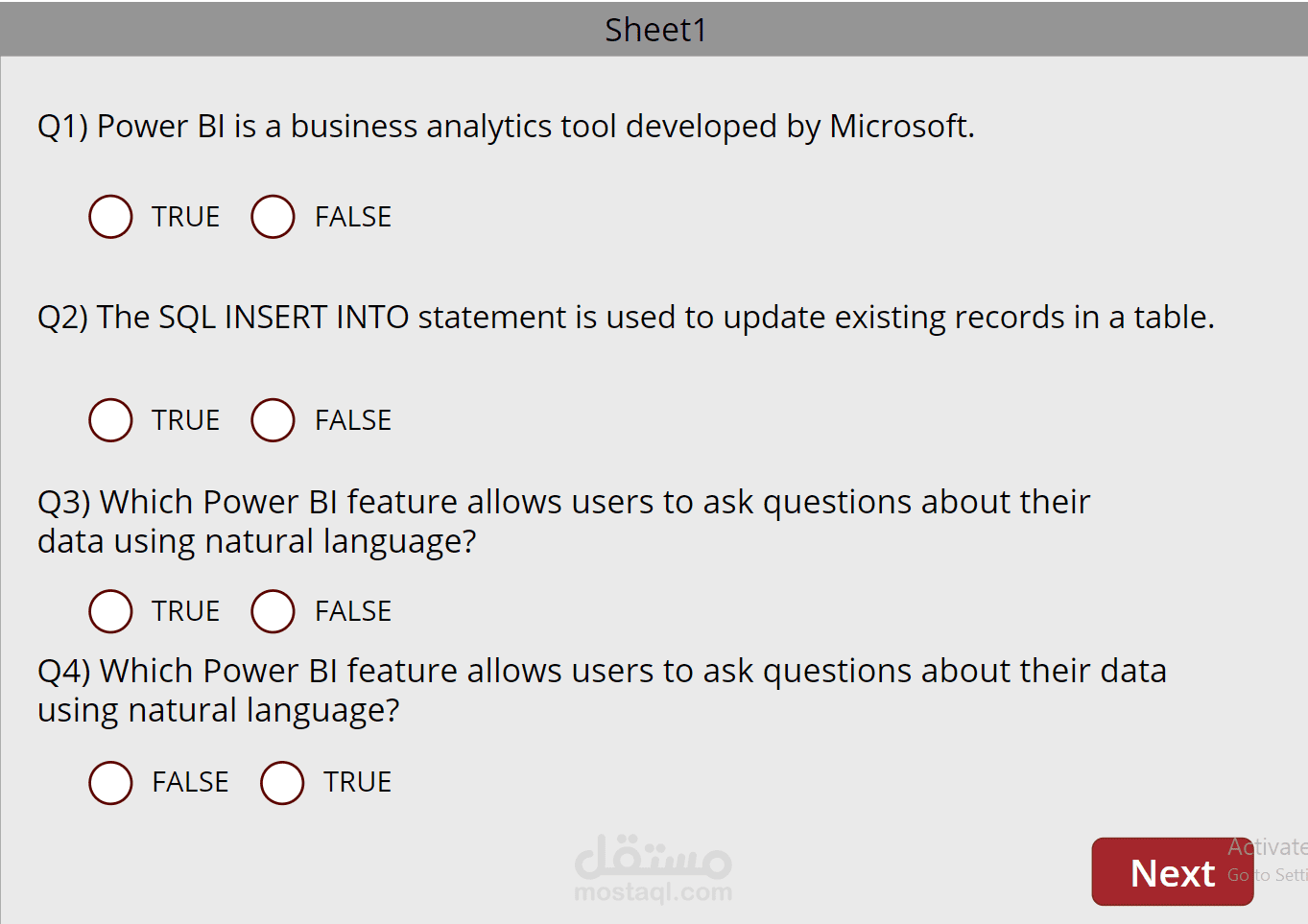Screen dimensions: 1308x924
Task: Pick the FALSE radio circle under Q4
Action: pyautogui.click(x=110, y=783)
